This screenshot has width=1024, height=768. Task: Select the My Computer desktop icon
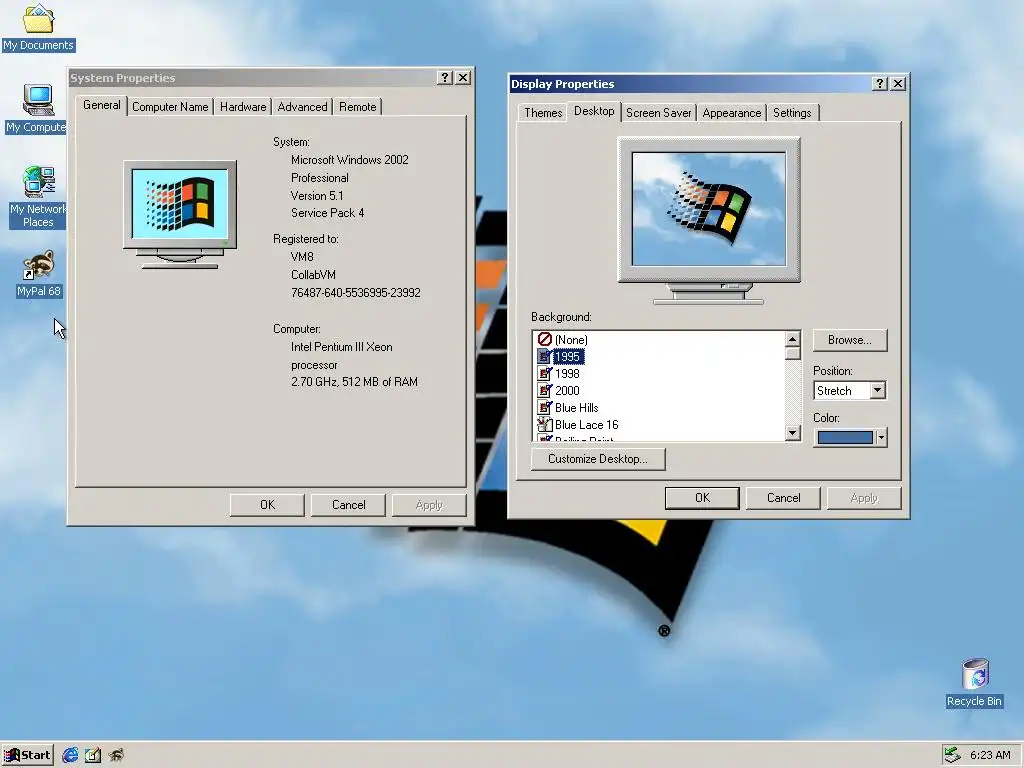[37, 108]
